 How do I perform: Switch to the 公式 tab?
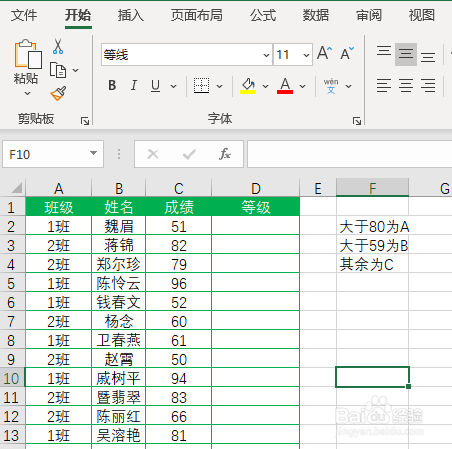click(263, 15)
